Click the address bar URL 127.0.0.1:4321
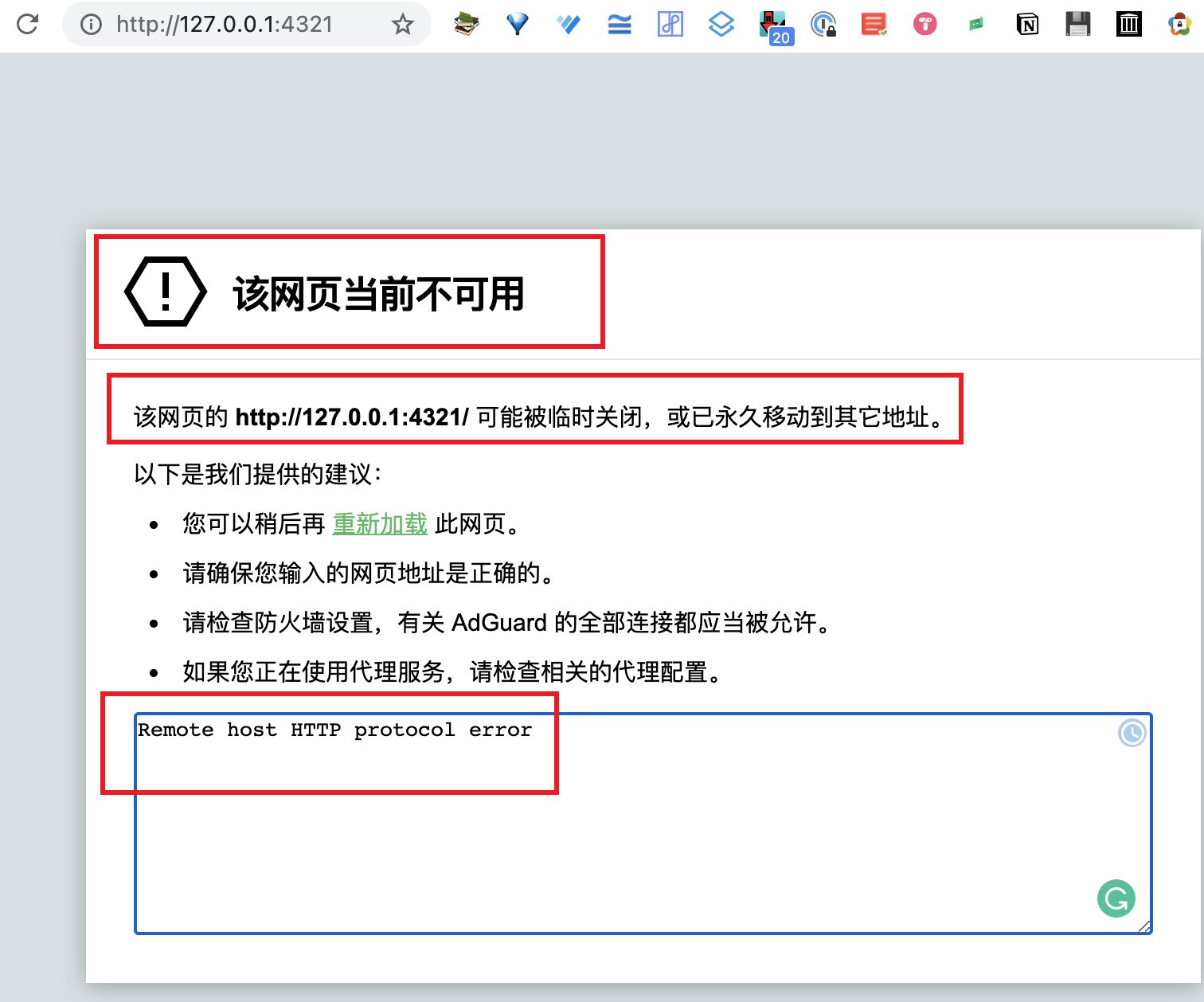The height and width of the screenshot is (1002, 1204). click(225, 25)
